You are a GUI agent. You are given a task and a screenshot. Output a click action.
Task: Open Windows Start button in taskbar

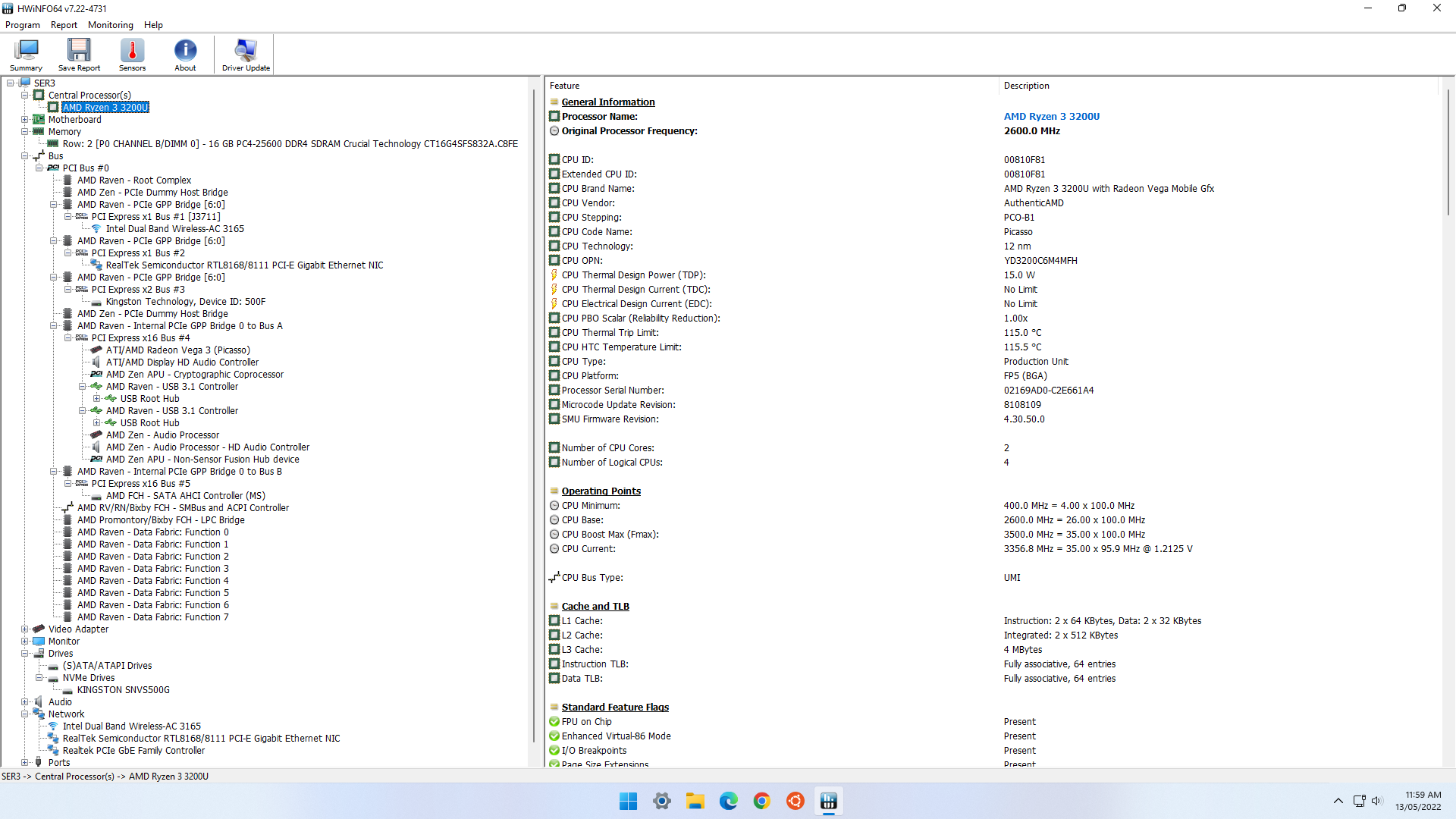click(x=628, y=801)
